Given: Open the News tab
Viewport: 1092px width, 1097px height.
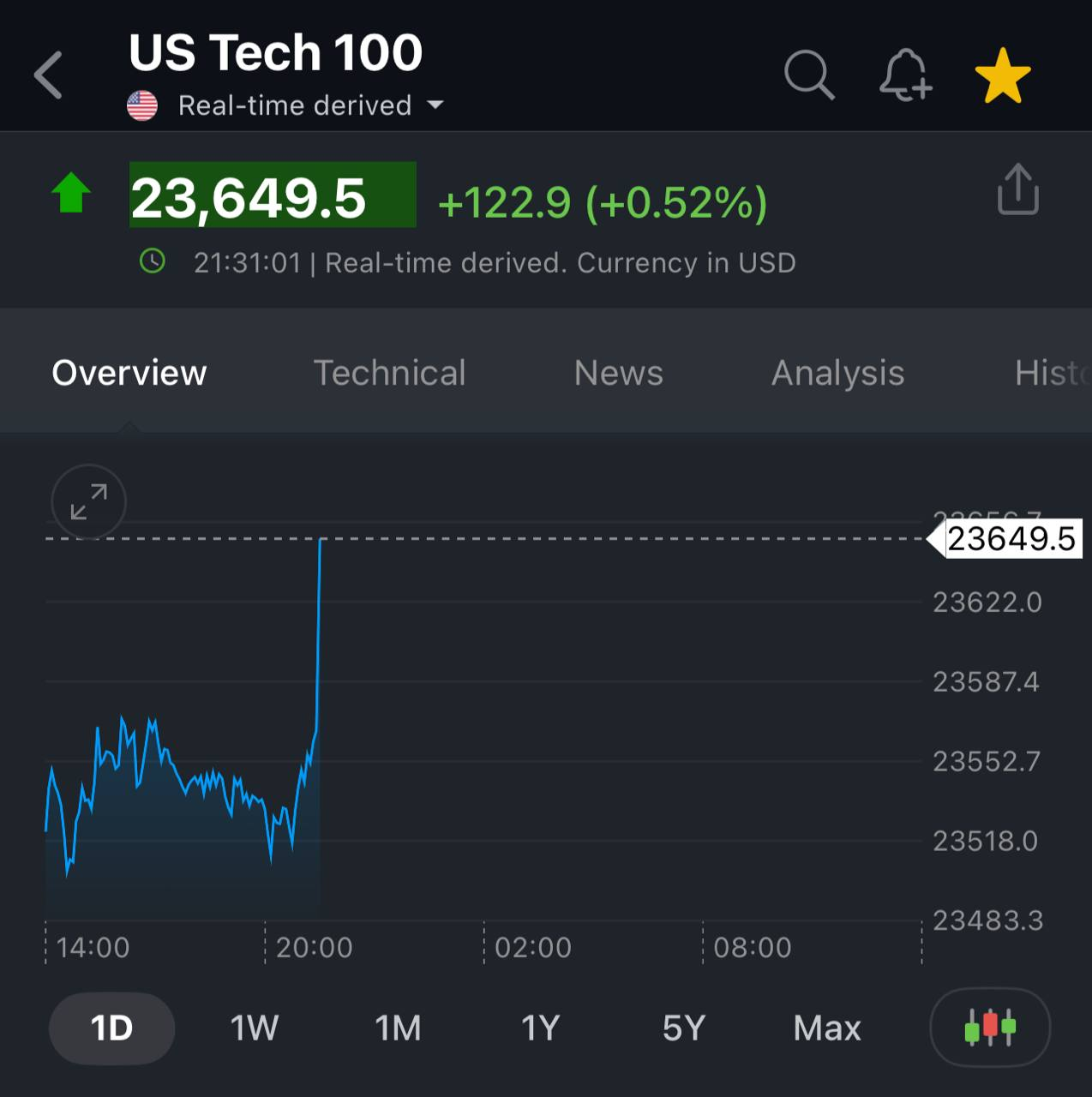Looking at the screenshot, I should click(618, 373).
